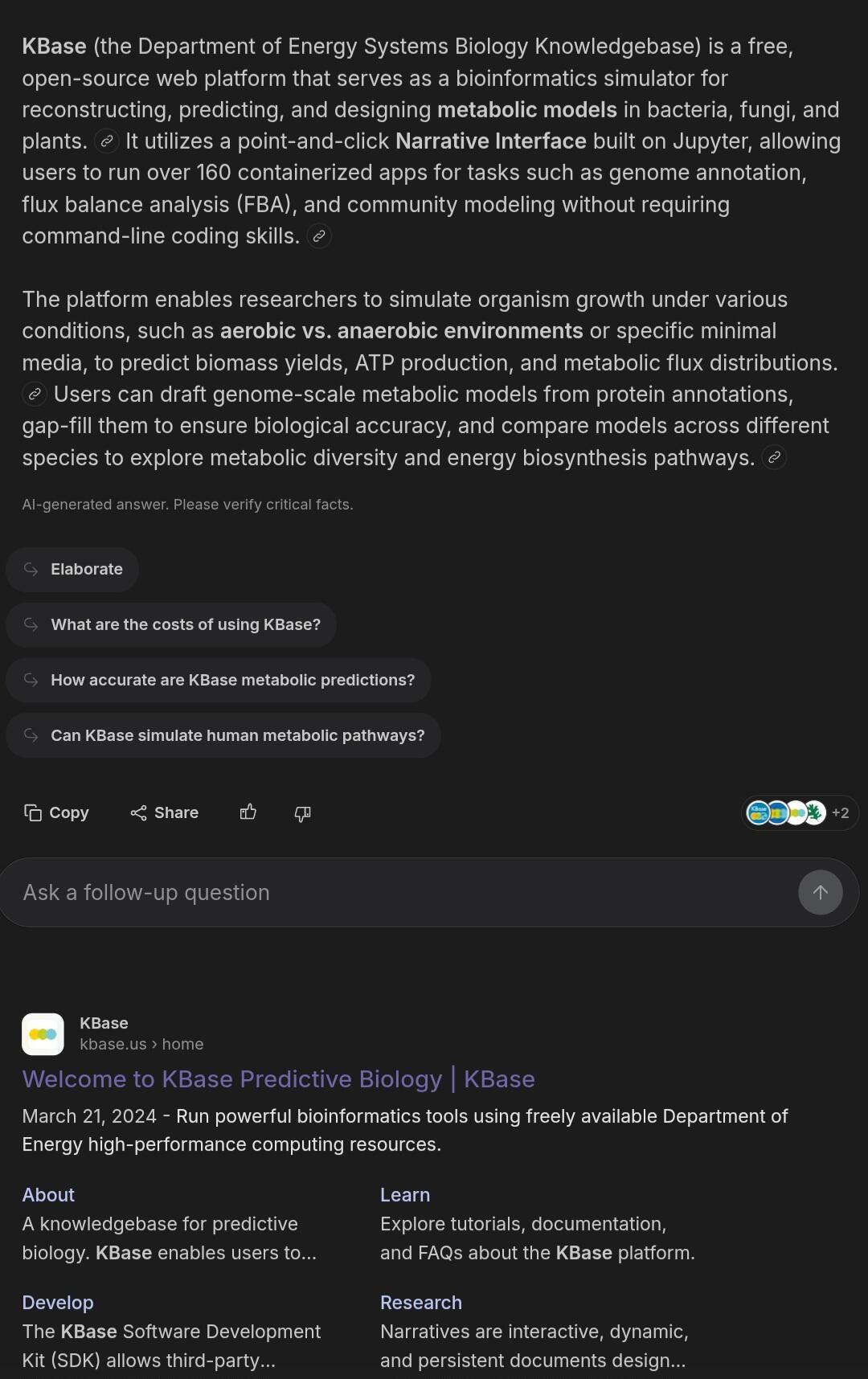This screenshot has height=1379, width=868.
Task: Share the AI answer
Action: pos(165,812)
